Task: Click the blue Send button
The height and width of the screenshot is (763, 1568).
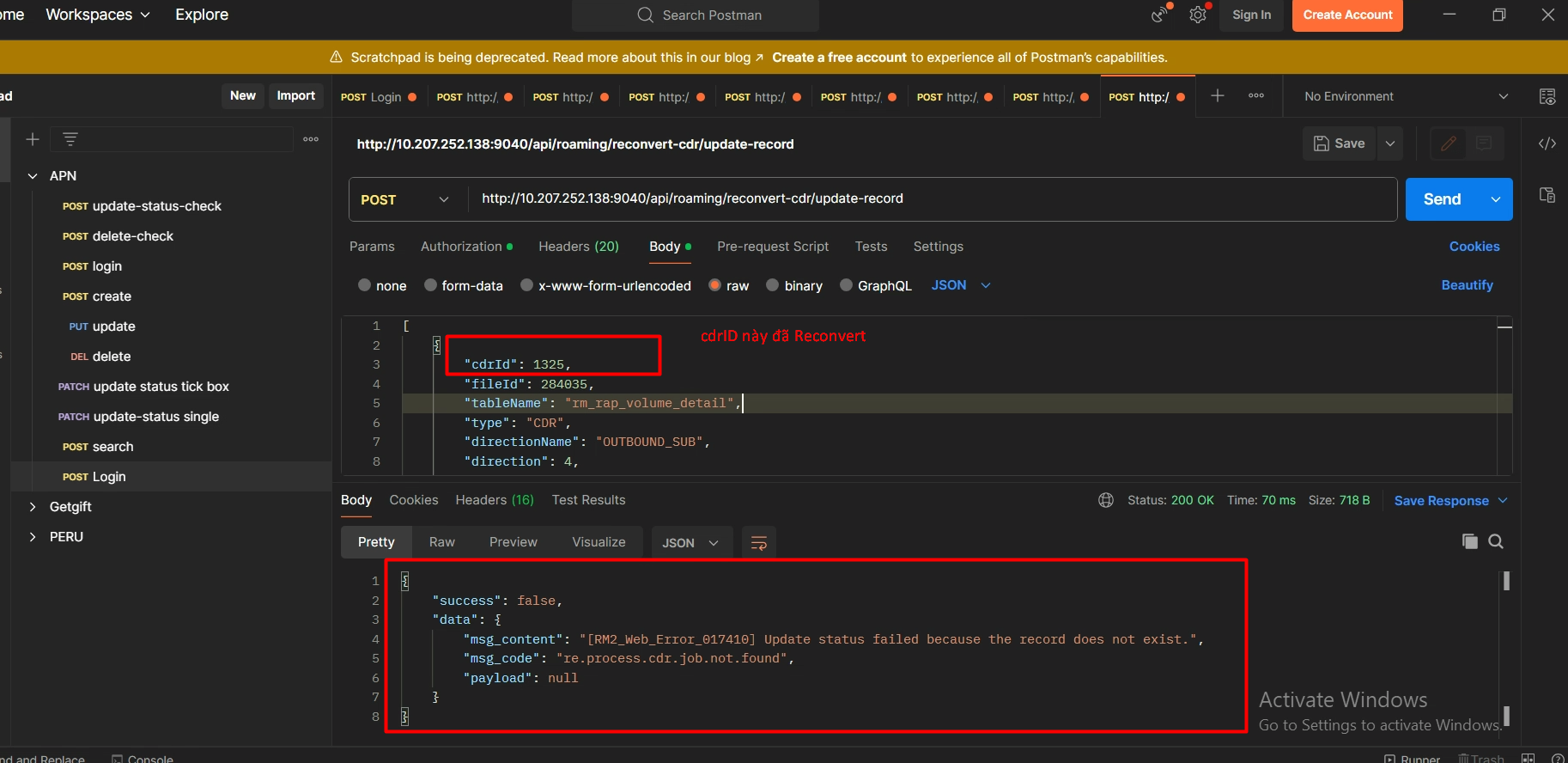Action: (x=1442, y=199)
